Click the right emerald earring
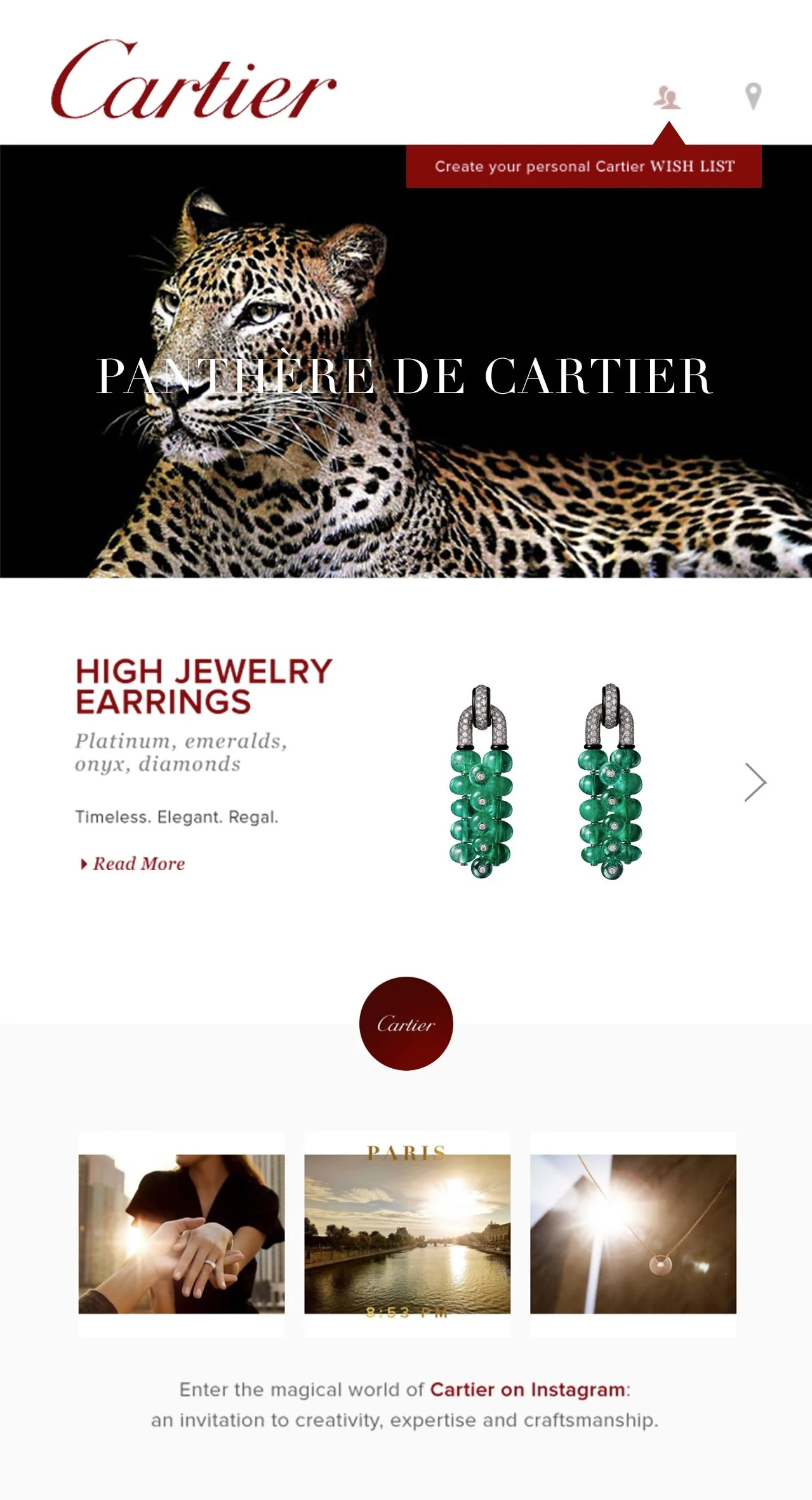 click(x=610, y=782)
